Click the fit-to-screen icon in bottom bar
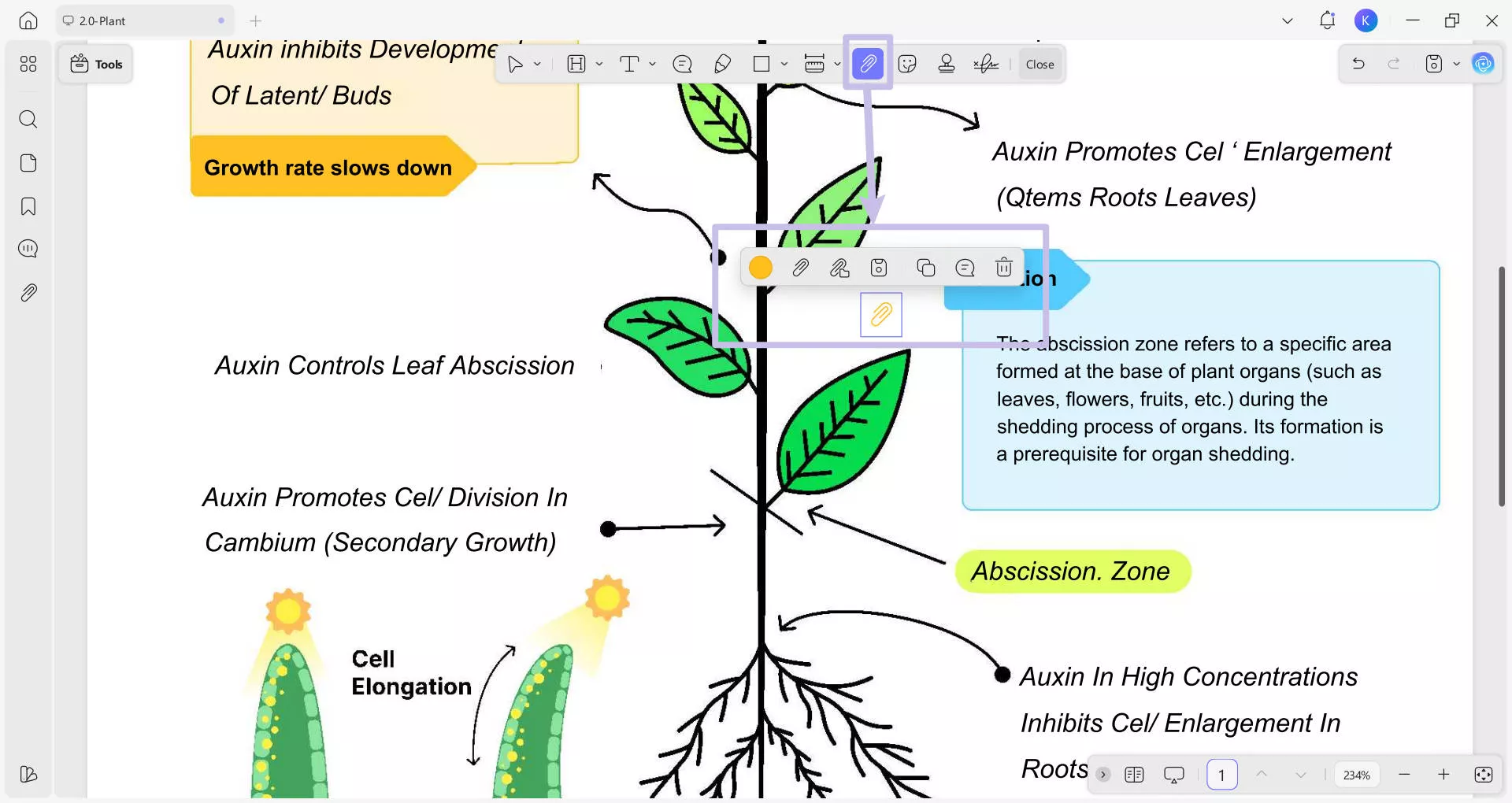Viewport: 1512px width, 803px height. [1484, 775]
